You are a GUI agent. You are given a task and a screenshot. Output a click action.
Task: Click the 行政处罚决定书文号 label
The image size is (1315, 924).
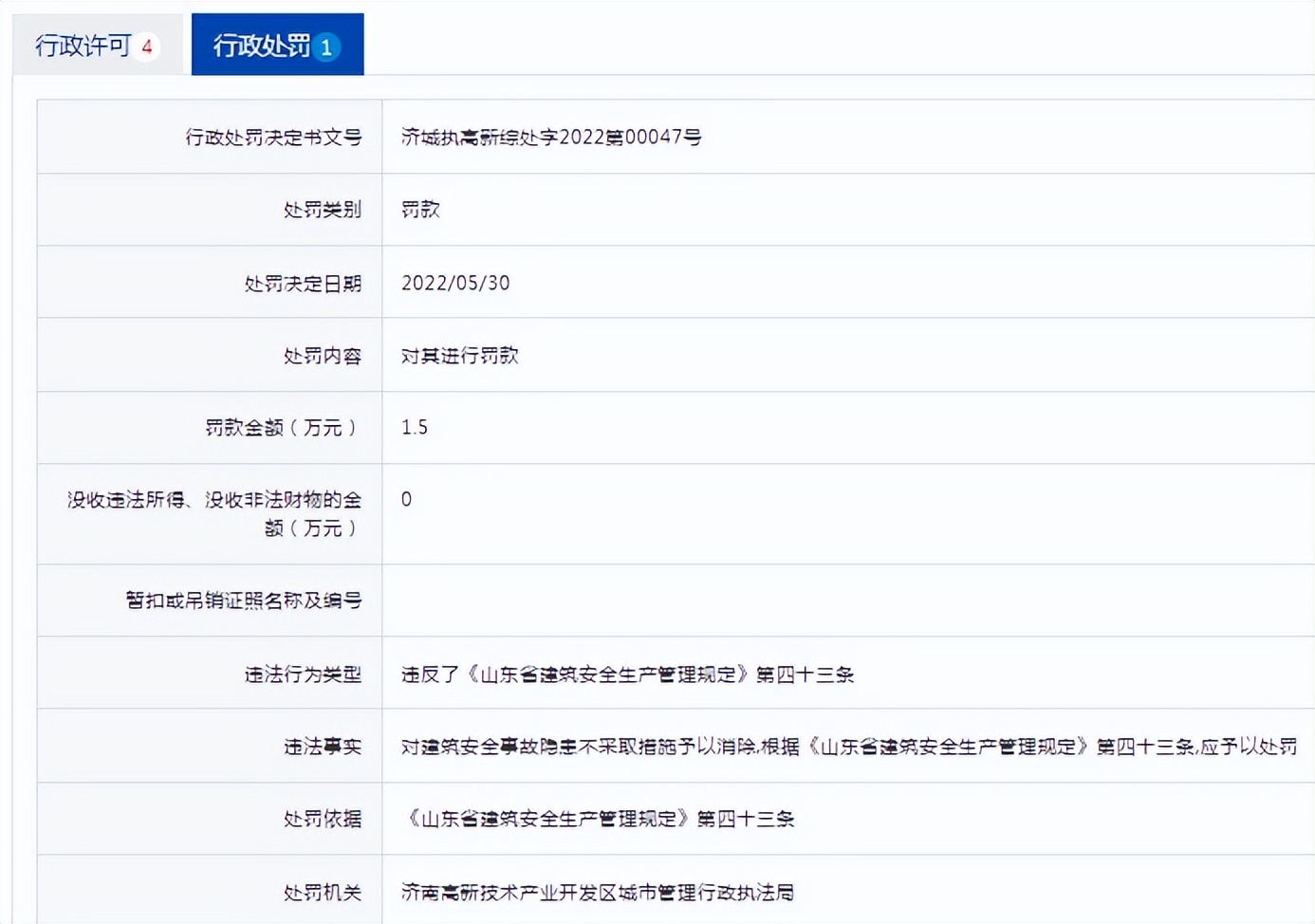pyautogui.click(x=273, y=138)
